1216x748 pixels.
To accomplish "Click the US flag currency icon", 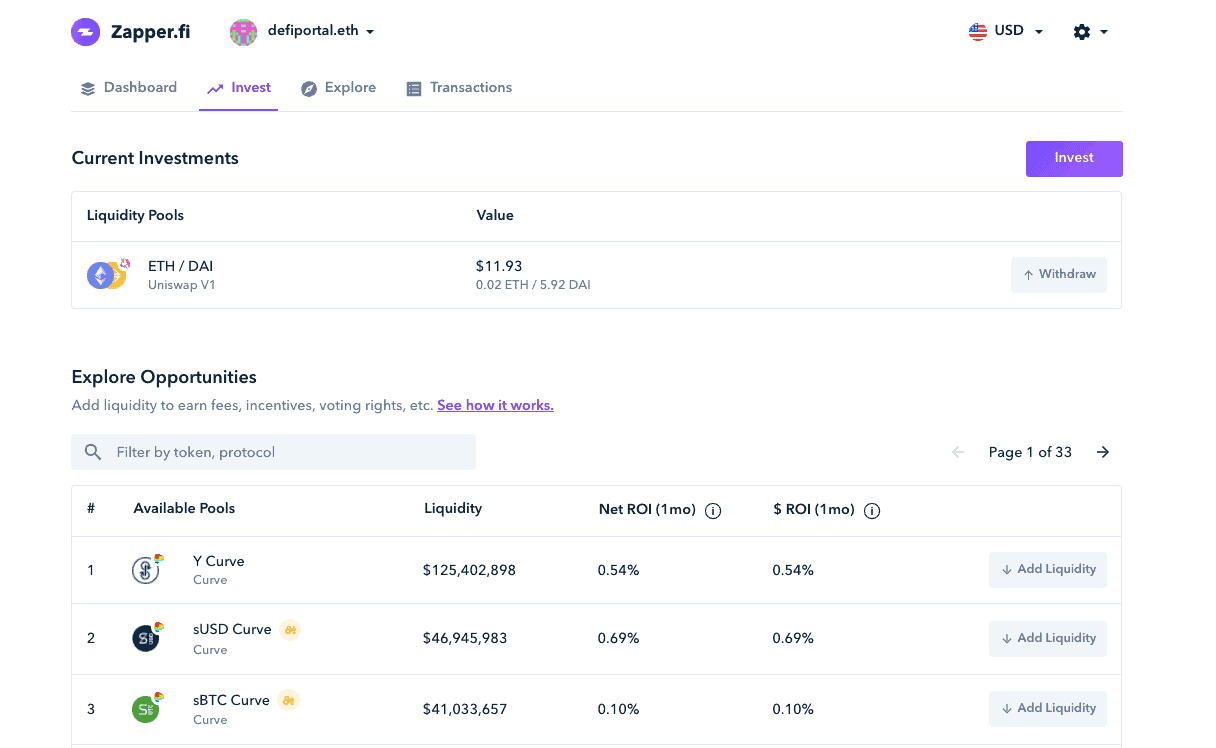I will pyautogui.click(x=978, y=31).
